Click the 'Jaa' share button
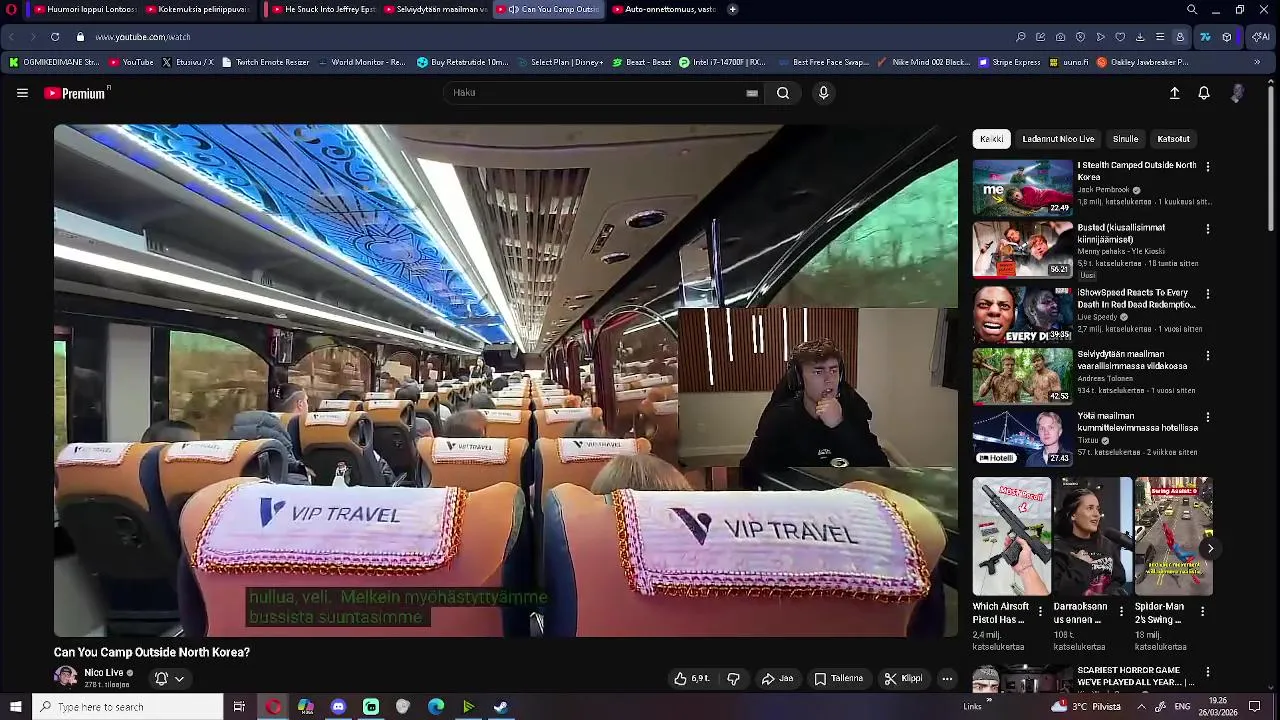The image size is (1280, 720). (777, 679)
